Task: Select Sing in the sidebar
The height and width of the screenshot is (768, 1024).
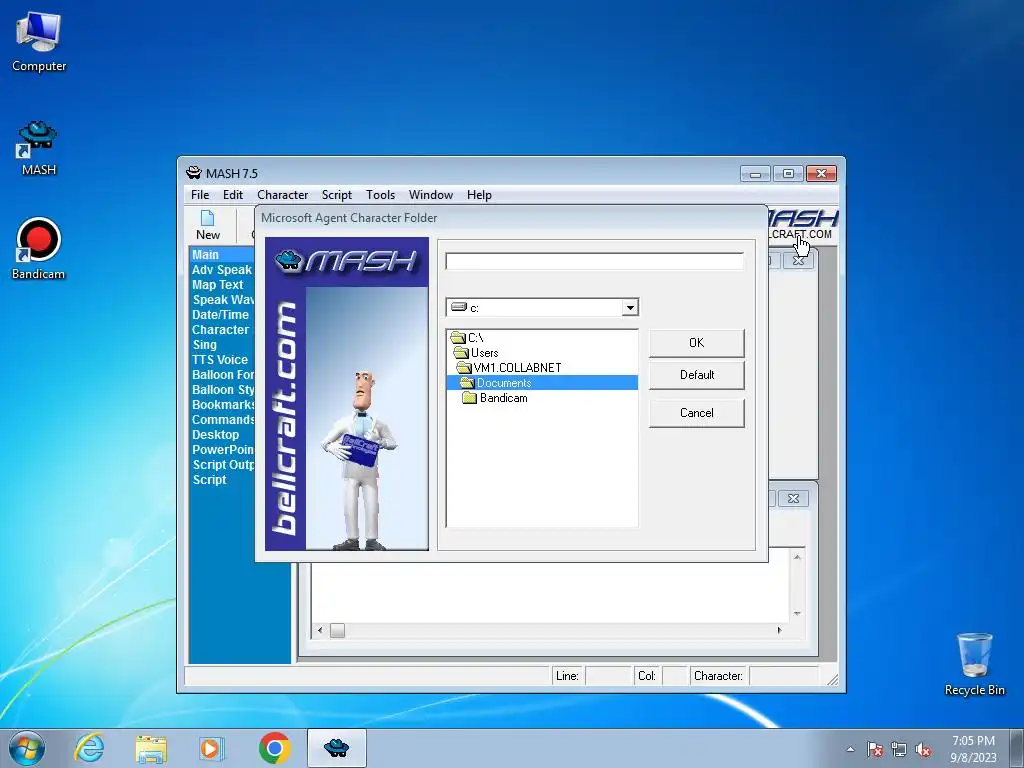Action: (204, 345)
